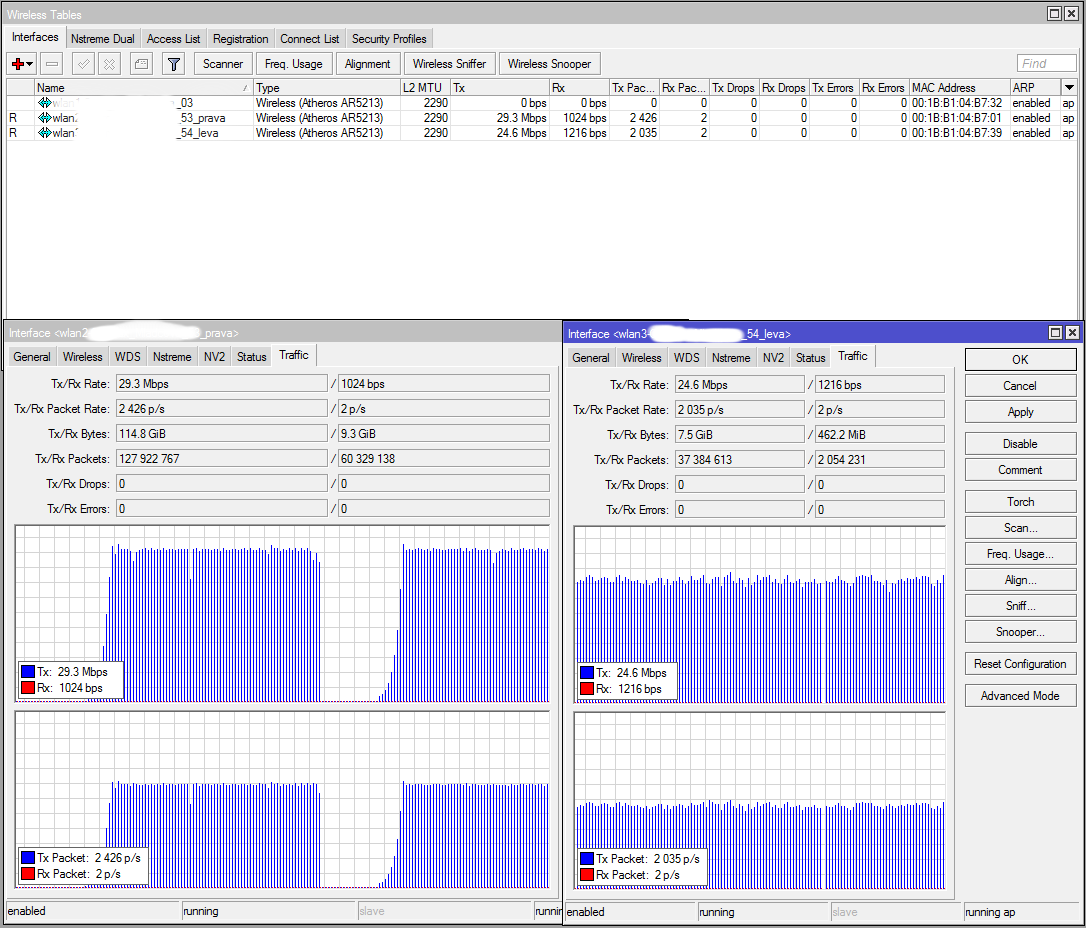Click the Disable cross toolbar icon
1086x928 pixels.
click(109, 64)
